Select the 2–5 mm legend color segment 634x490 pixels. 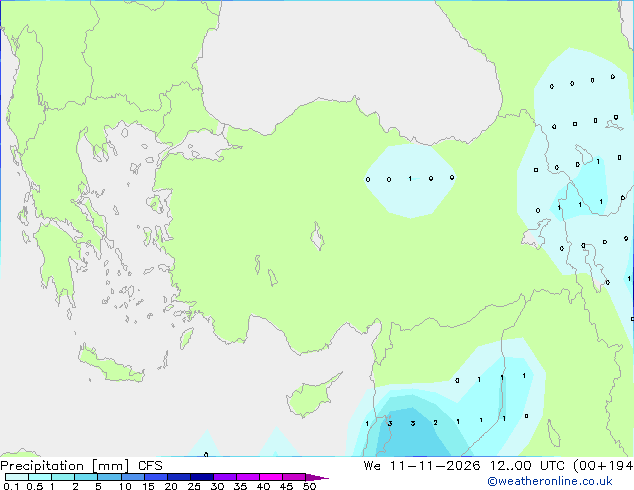86,477
